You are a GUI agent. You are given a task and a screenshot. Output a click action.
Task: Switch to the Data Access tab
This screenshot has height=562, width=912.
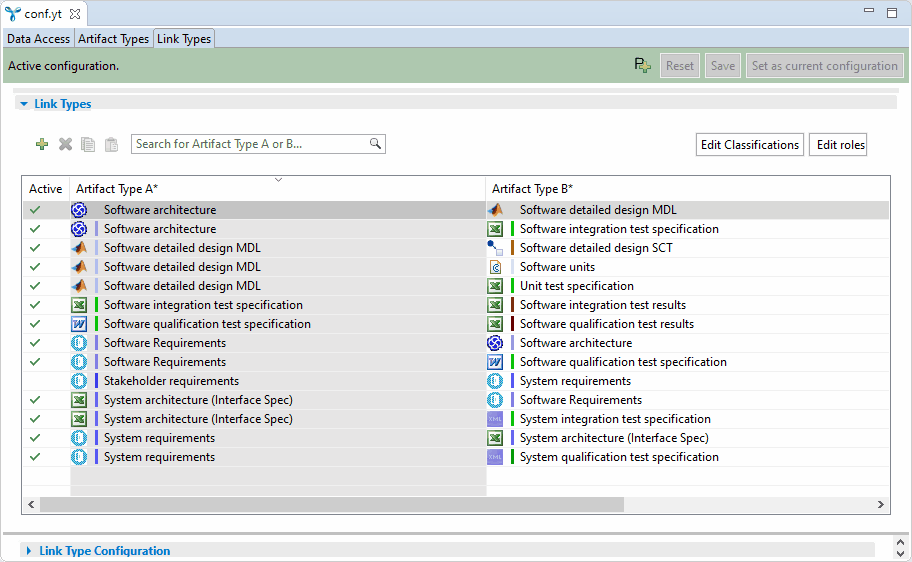click(39, 39)
